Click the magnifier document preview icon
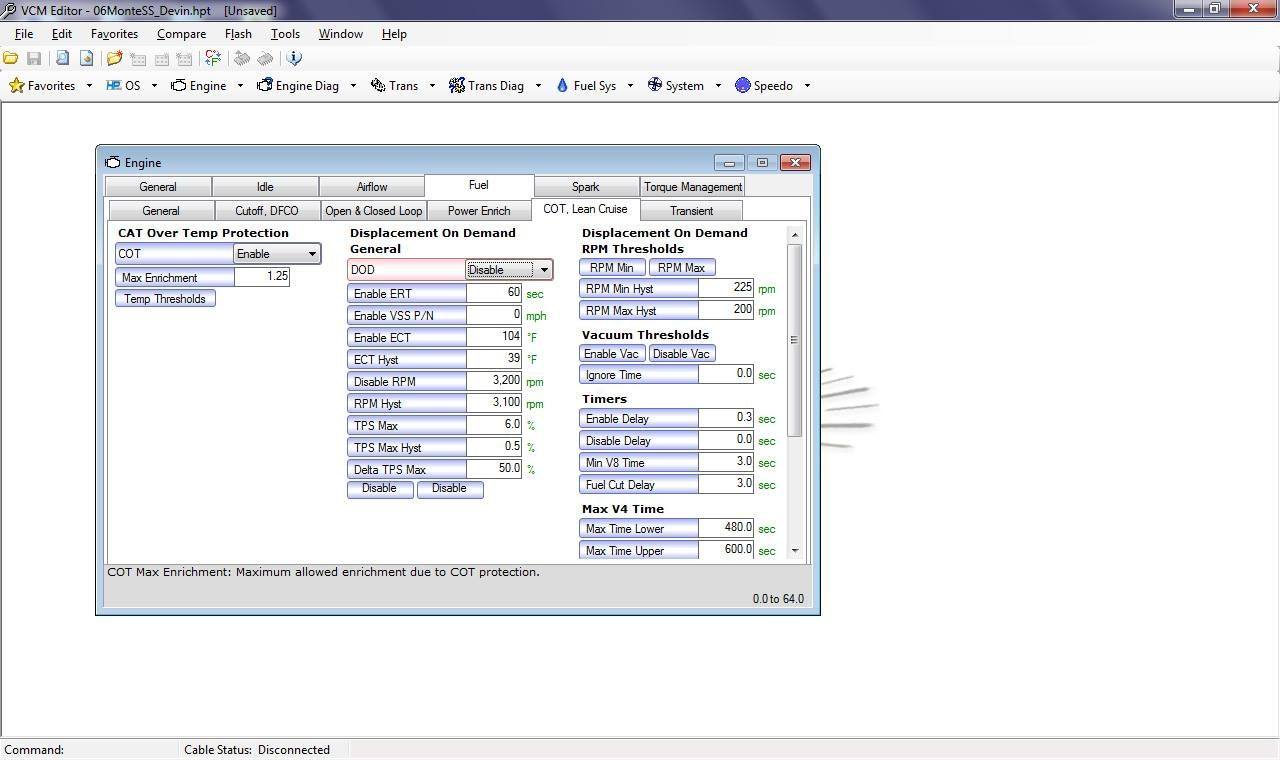This screenshot has height=760, width=1280. [62, 58]
